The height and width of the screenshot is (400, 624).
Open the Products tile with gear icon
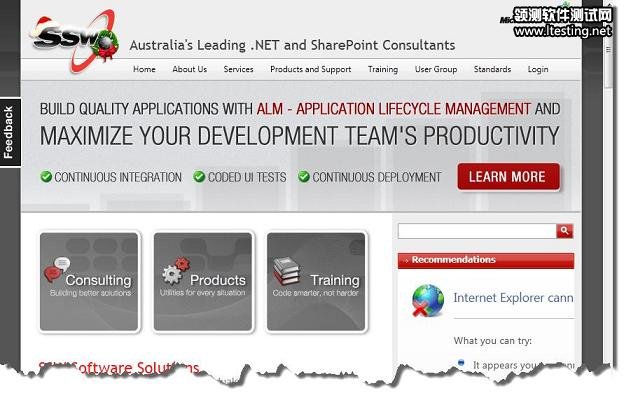coord(204,281)
